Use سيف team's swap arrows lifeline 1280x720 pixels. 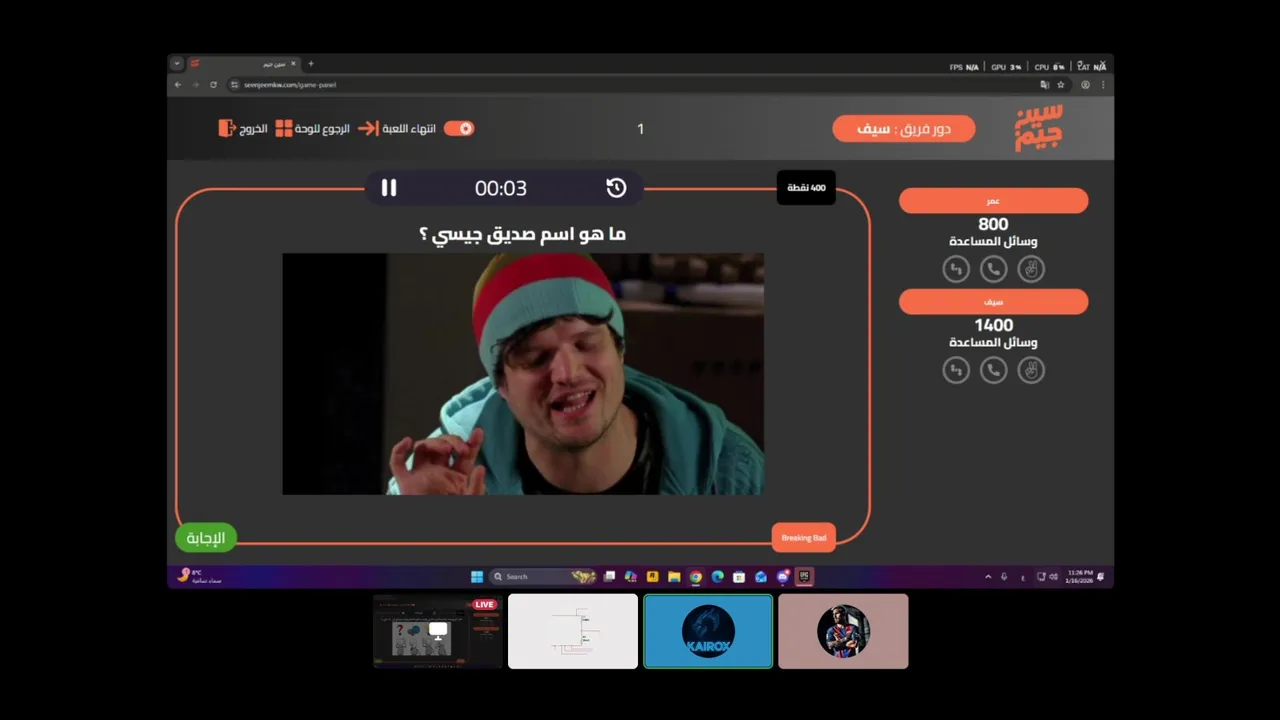pyautogui.click(x=956, y=370)
